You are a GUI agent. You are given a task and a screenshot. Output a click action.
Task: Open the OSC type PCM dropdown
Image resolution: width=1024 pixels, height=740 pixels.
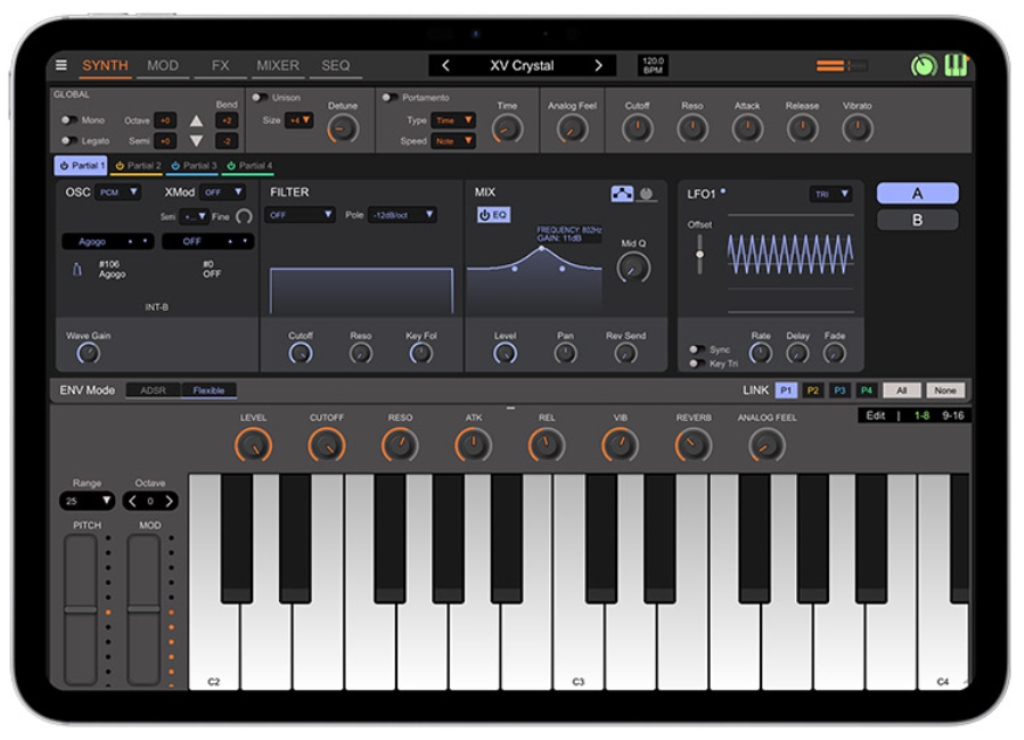pos(118,192)
